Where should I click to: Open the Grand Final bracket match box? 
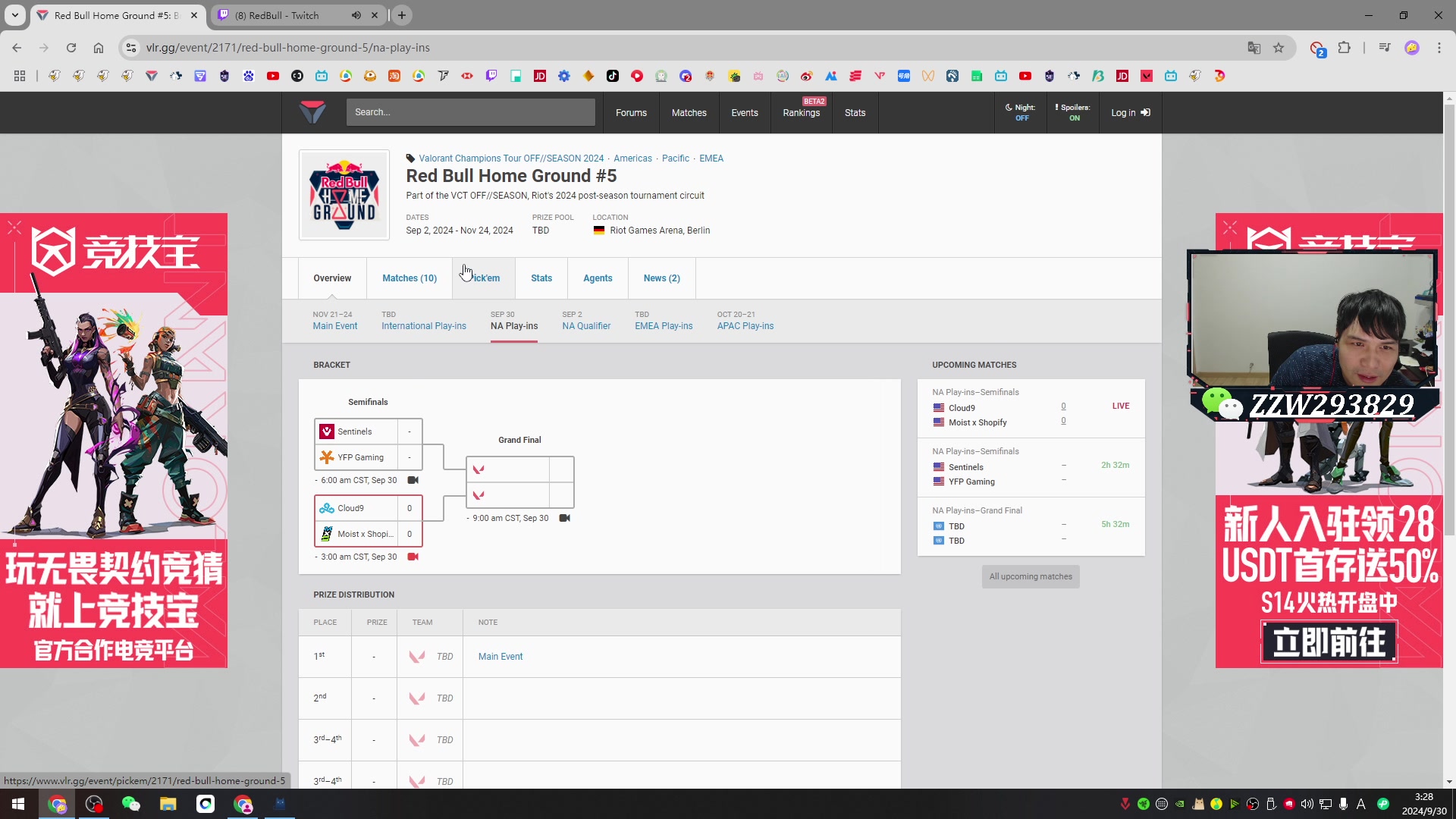click(x=519, y=482)
